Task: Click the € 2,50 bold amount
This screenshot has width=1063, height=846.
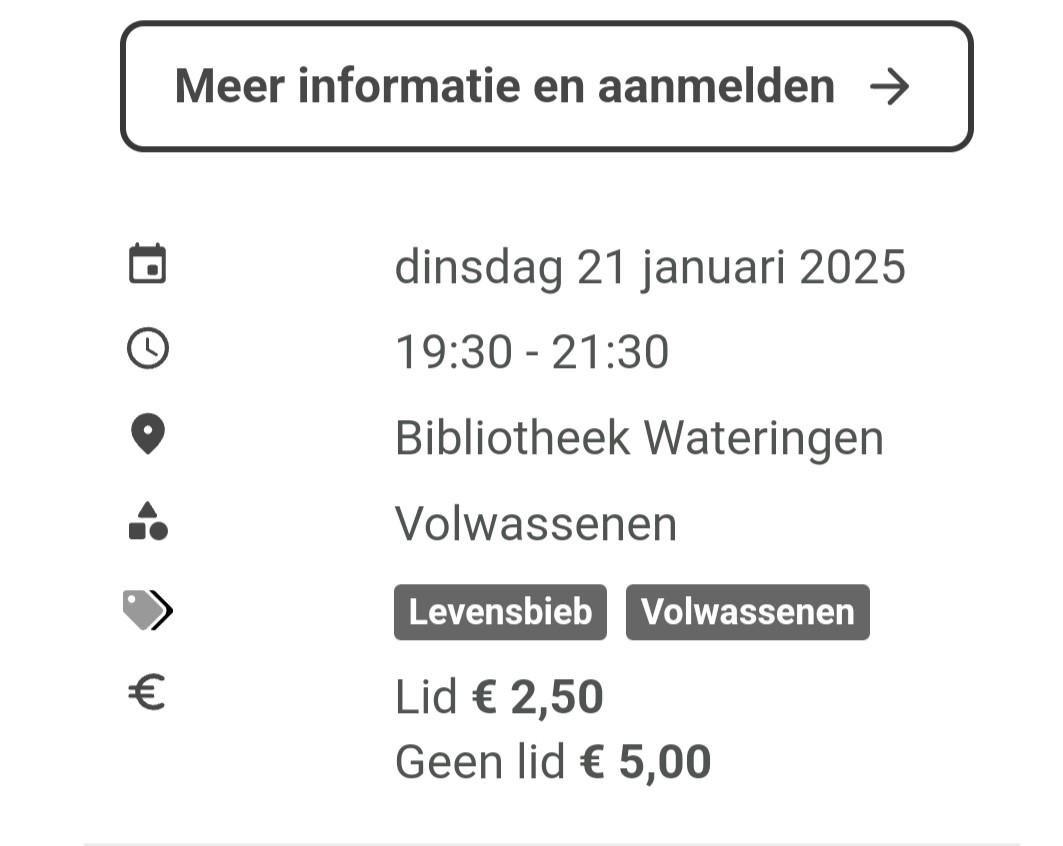Action: click(x=538, y=697)
